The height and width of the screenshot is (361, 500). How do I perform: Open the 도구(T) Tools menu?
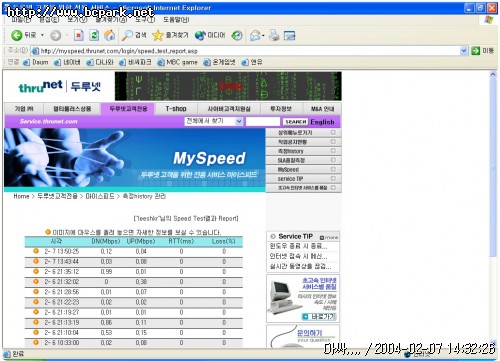(145, 20)
